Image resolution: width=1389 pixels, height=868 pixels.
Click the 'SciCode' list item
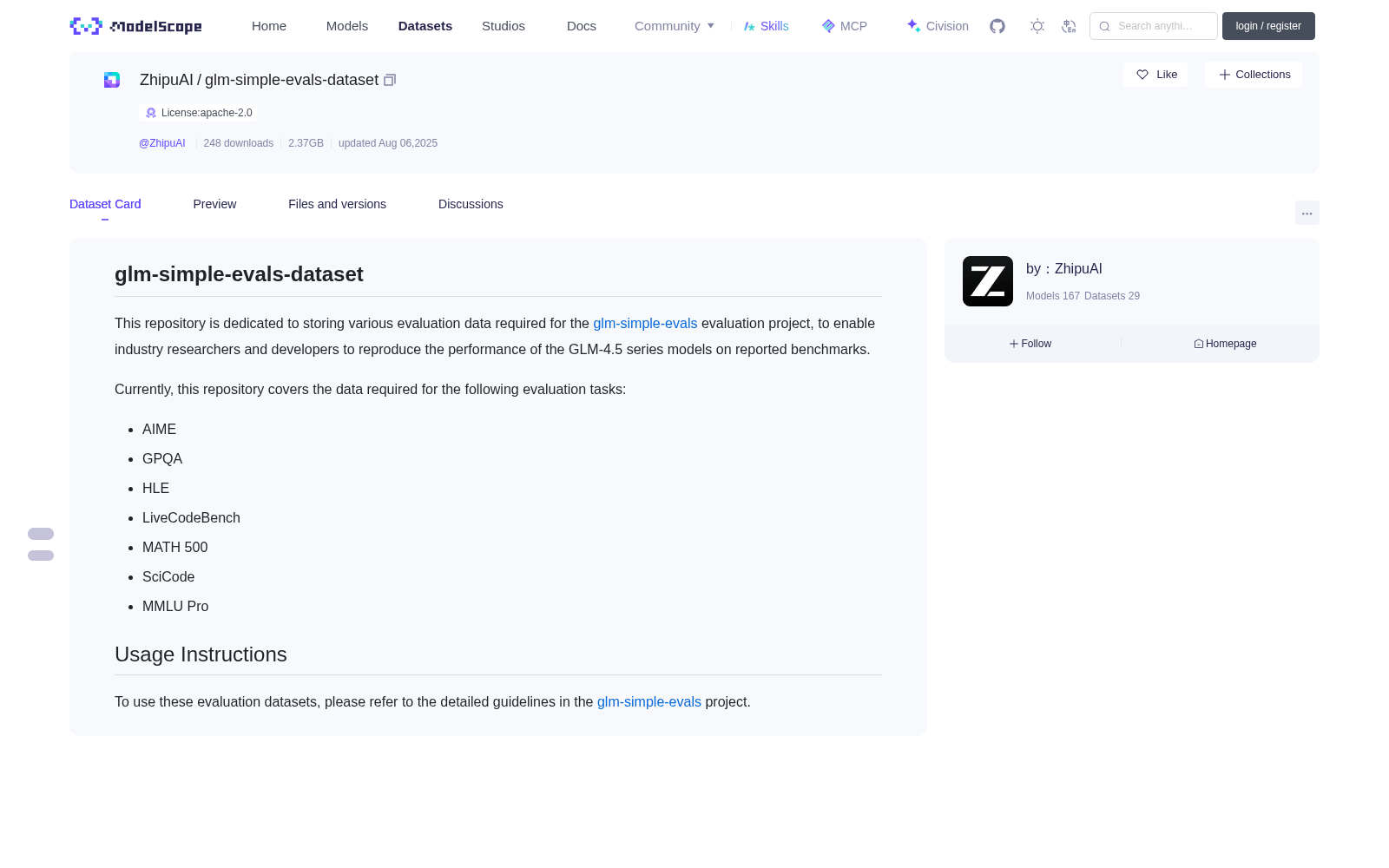tap(168, 576)
